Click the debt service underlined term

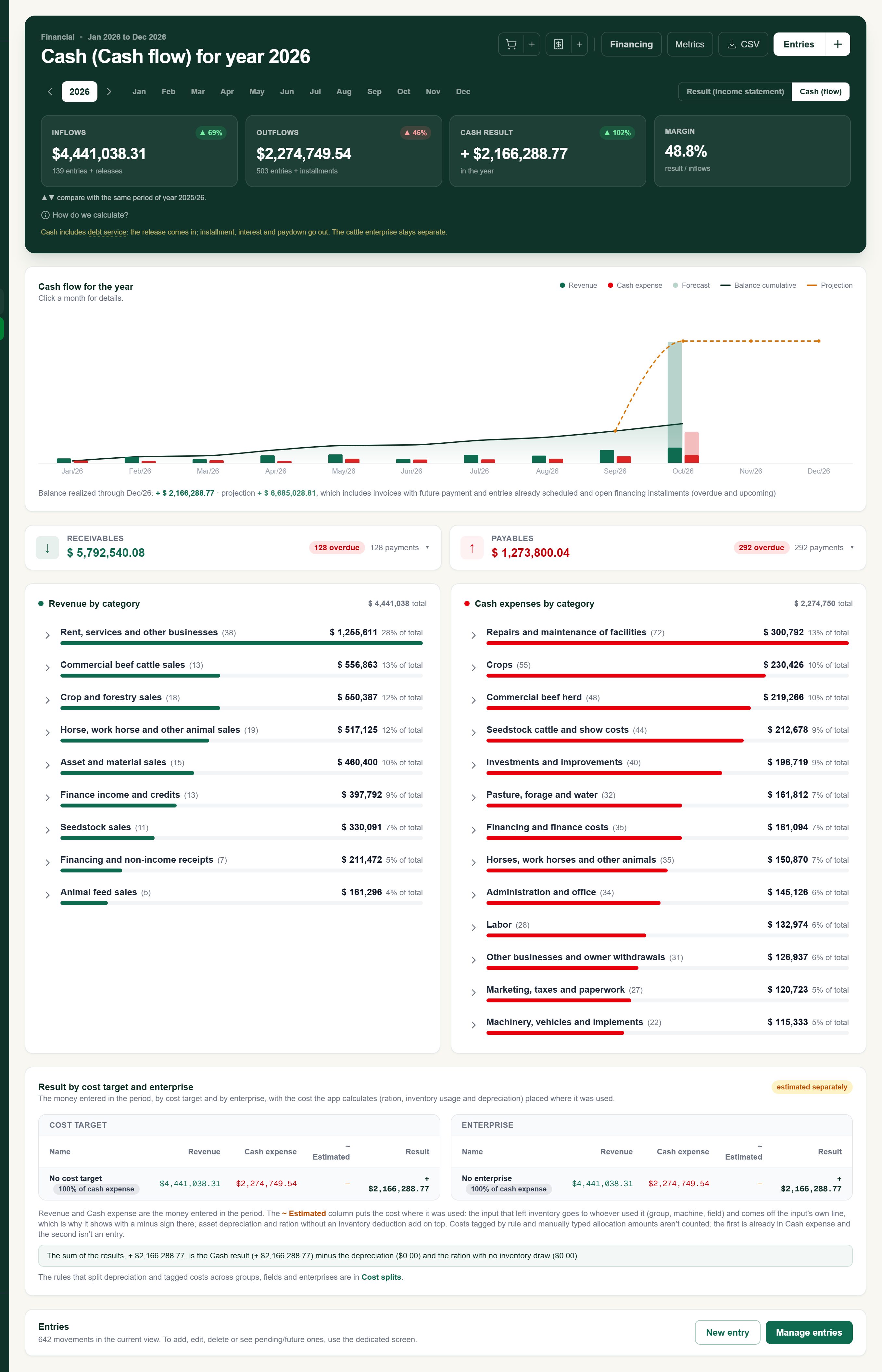[107, 232]
